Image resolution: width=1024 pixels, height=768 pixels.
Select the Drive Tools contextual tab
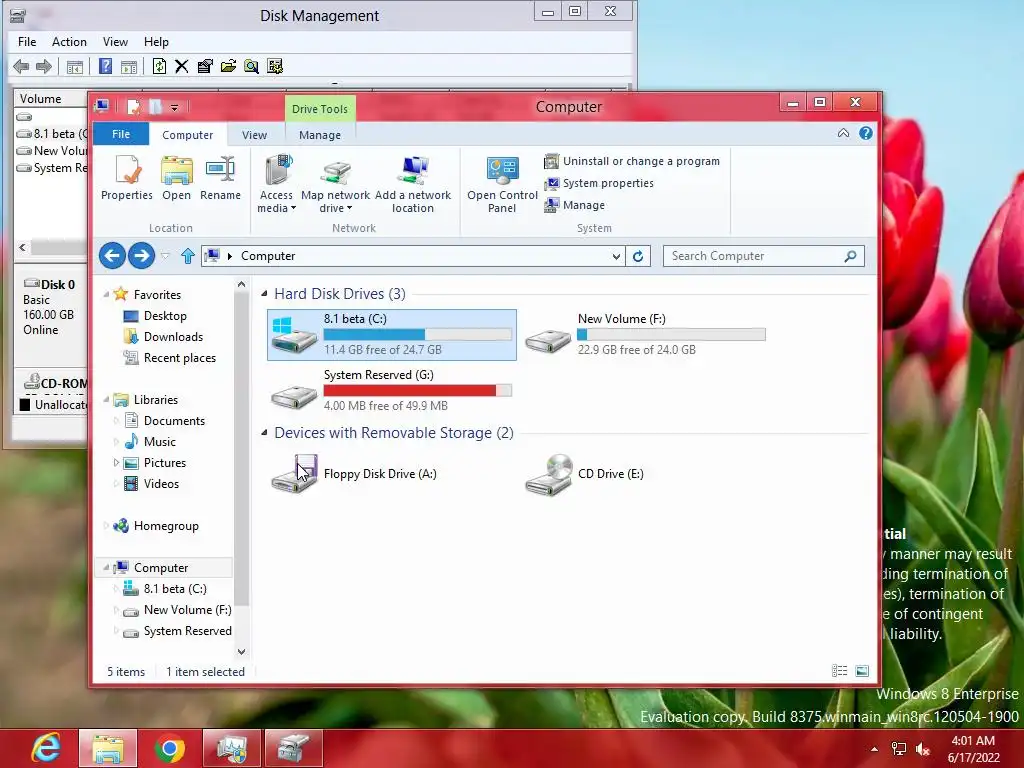(320, 108)
